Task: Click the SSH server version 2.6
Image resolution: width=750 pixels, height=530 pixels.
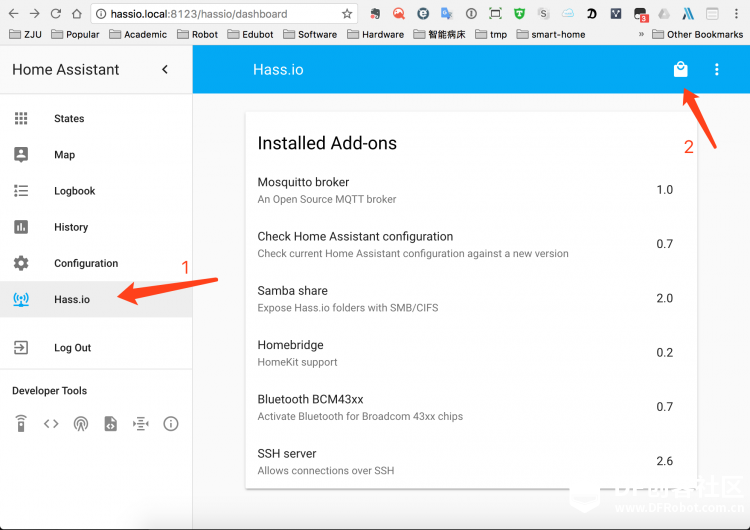Action: click(x=664, y=461)
